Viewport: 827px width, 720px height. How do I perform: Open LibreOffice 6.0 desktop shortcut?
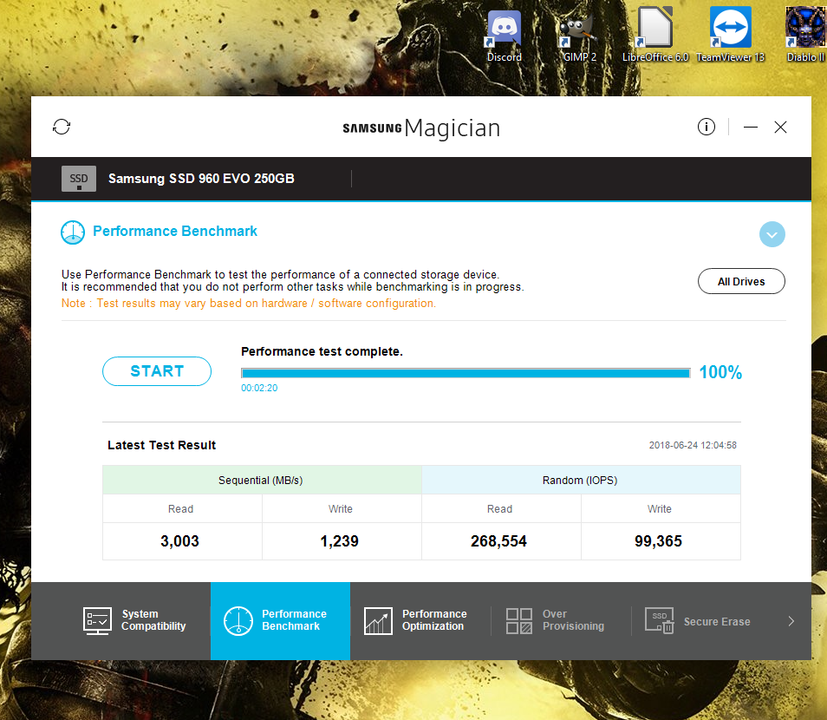click(655, 35)
